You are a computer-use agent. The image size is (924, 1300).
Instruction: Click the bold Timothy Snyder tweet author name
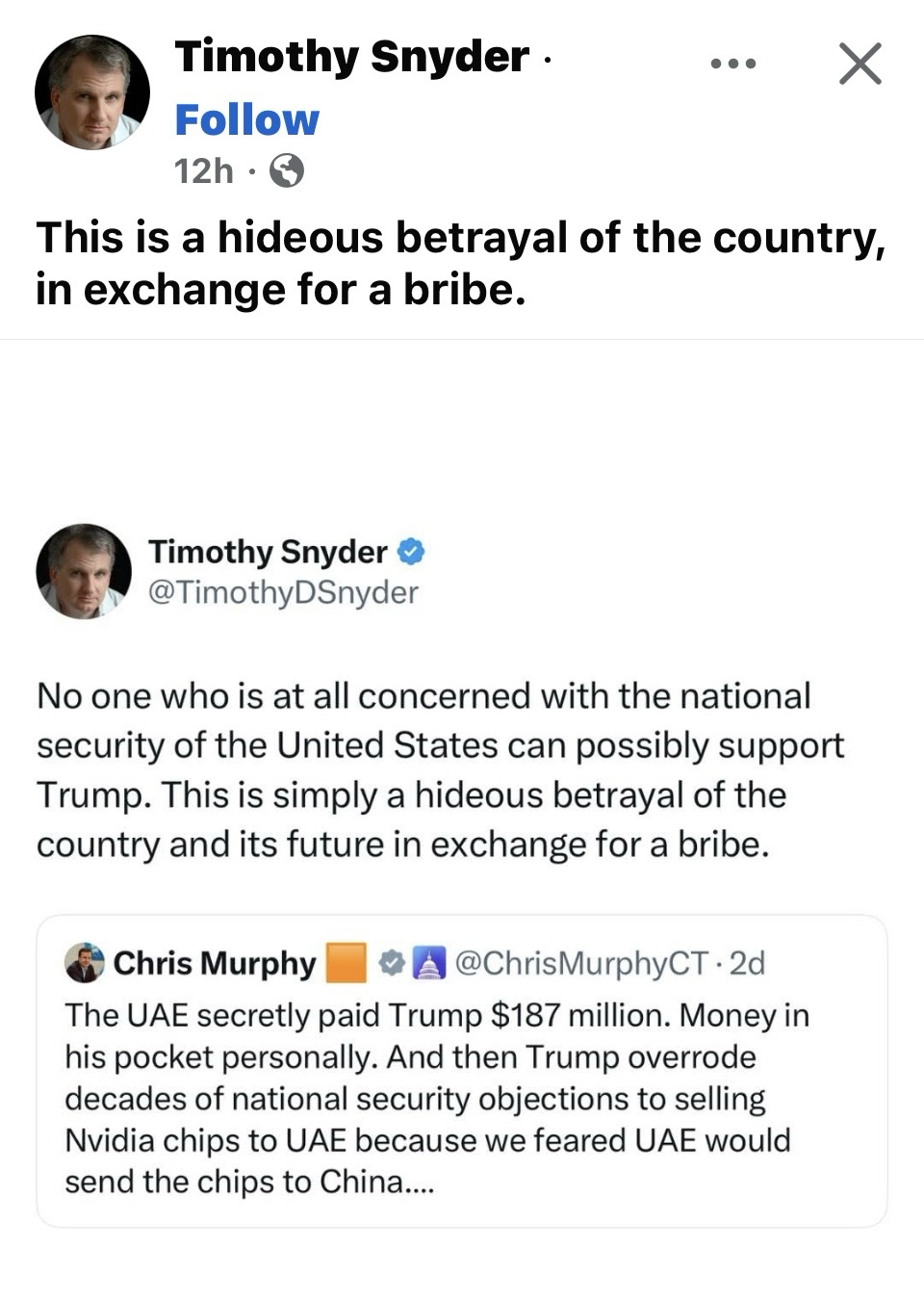pos(268,552)
